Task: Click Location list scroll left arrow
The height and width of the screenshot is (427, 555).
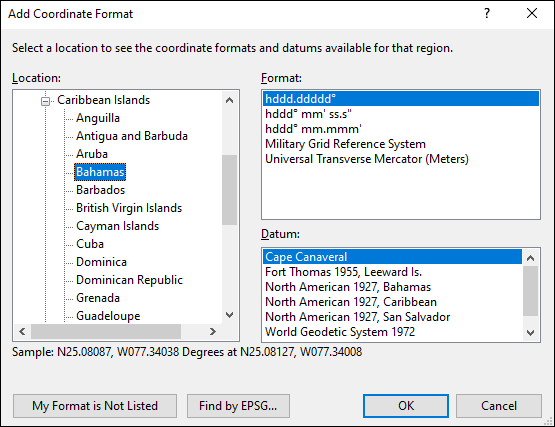Action: [22, 332]
